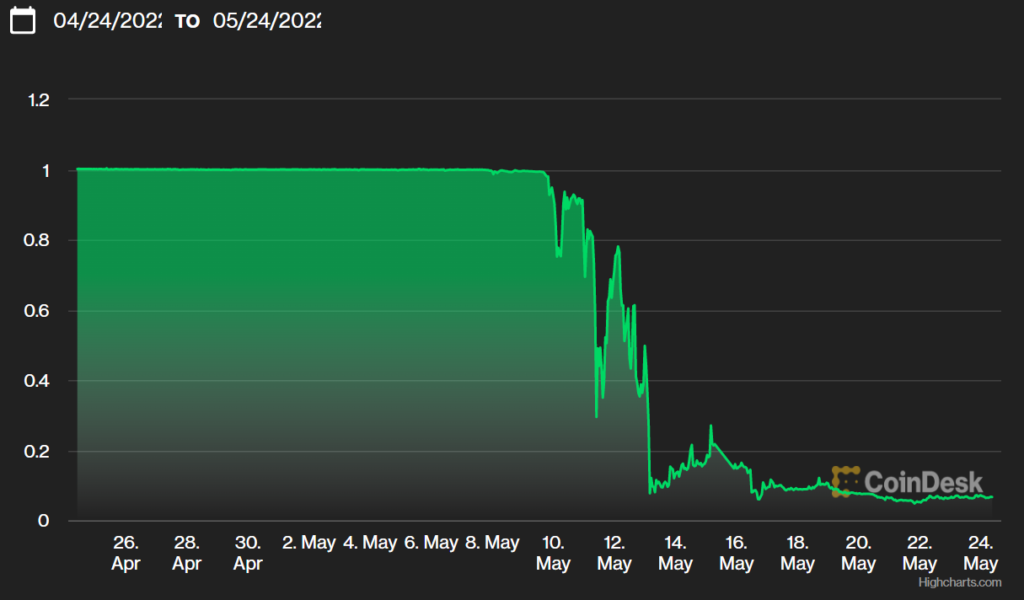Open the calendar date picker icon
Viewport: 1024px width, 600px height.
[22, 20]
